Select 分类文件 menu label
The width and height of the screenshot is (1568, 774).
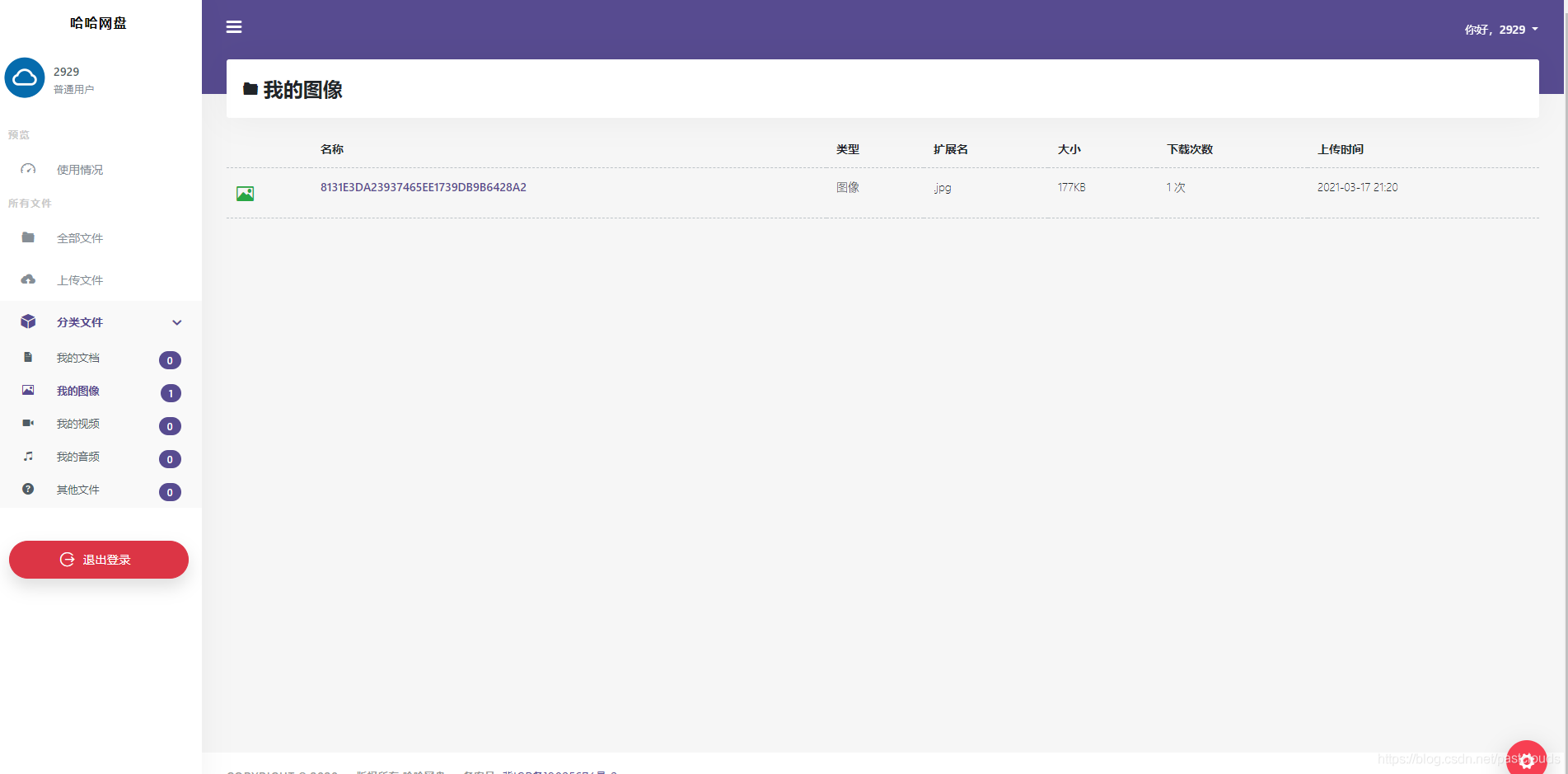(x=80, y=322)
